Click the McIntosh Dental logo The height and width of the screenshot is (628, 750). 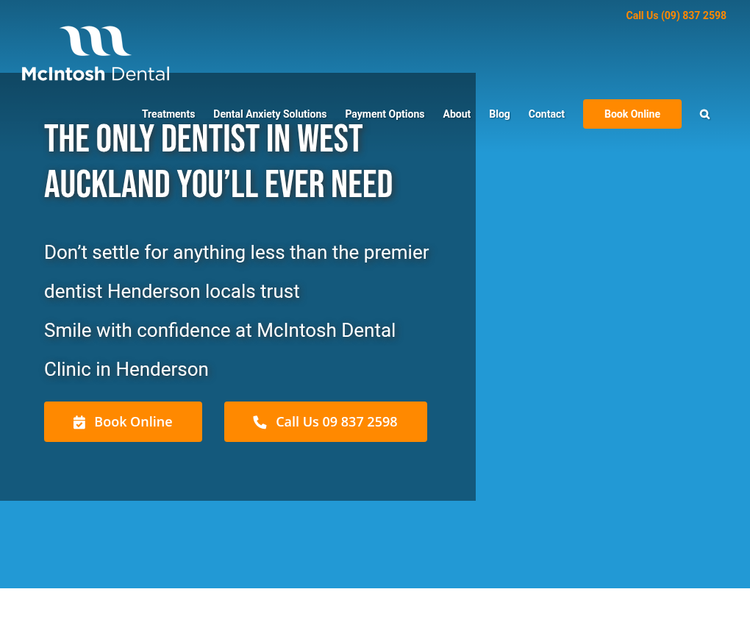[x=96, y=54]
